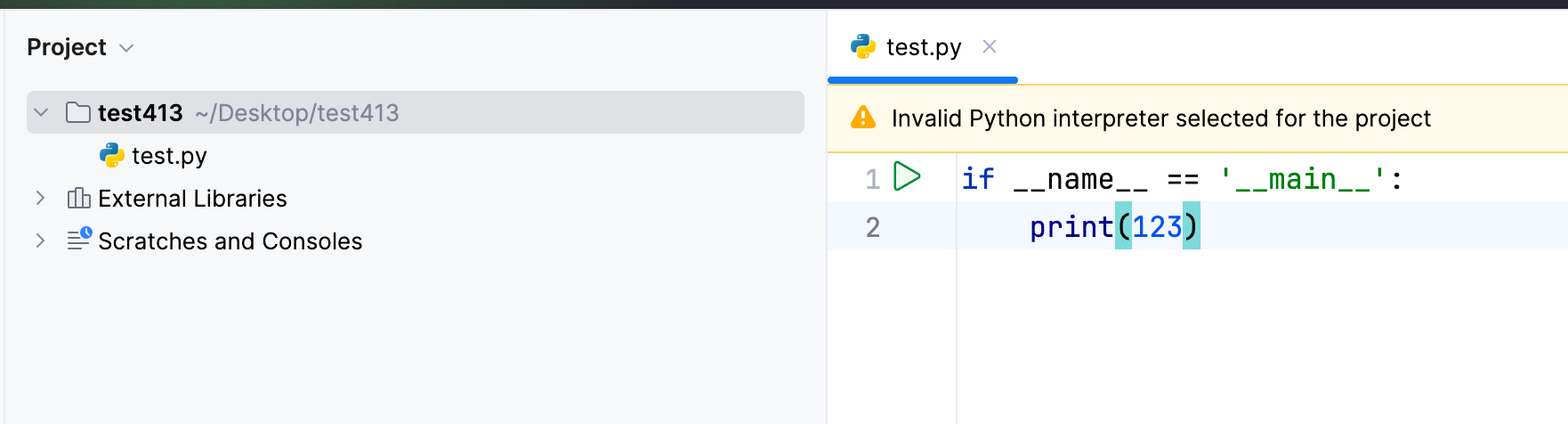Select the test413 project root label
The width and height of the screenshot is (1568, 424).
tap(141, 113)
